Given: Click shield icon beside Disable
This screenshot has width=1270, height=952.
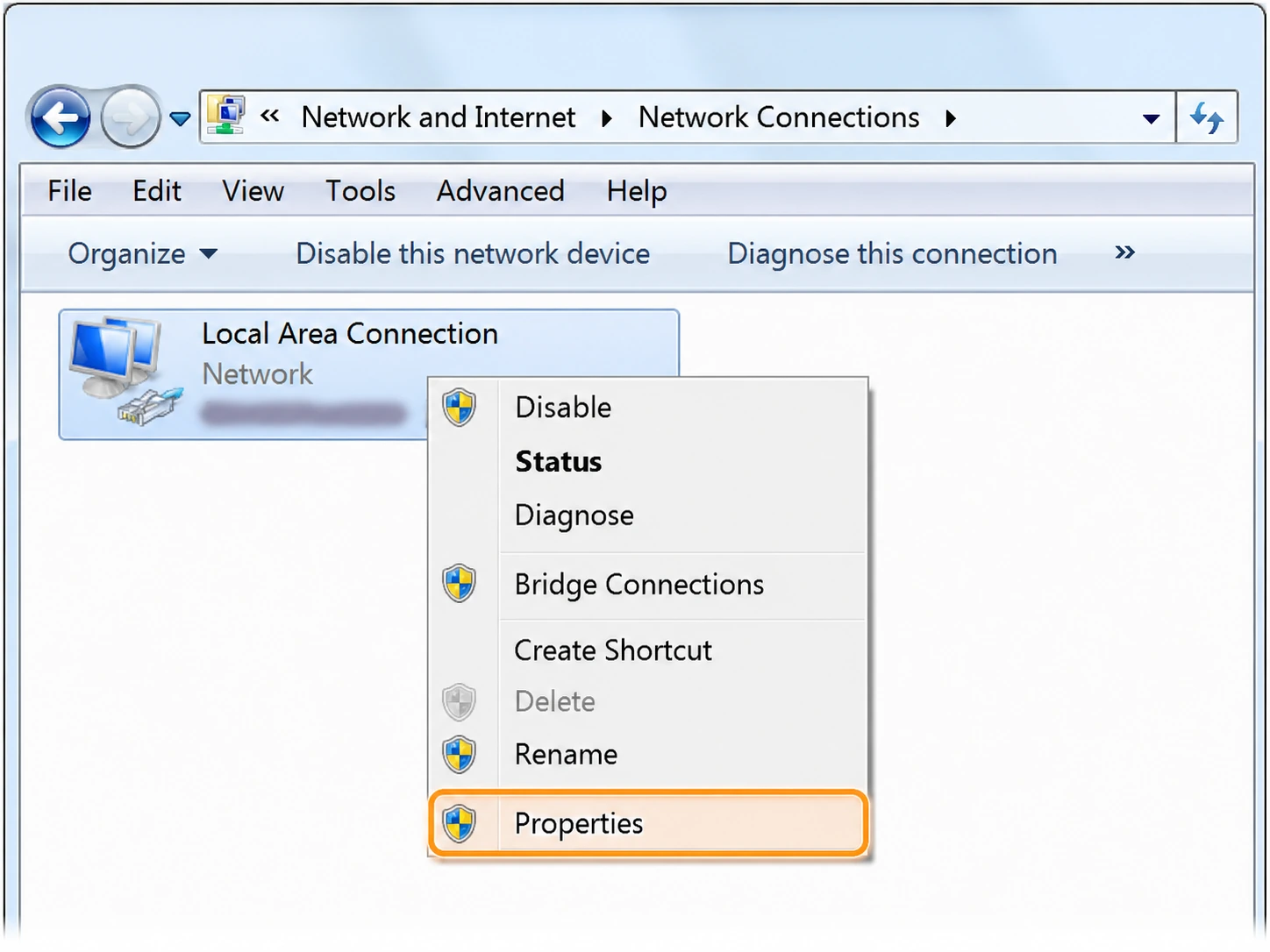Looking at the screenshot, I should coord(460,408).
